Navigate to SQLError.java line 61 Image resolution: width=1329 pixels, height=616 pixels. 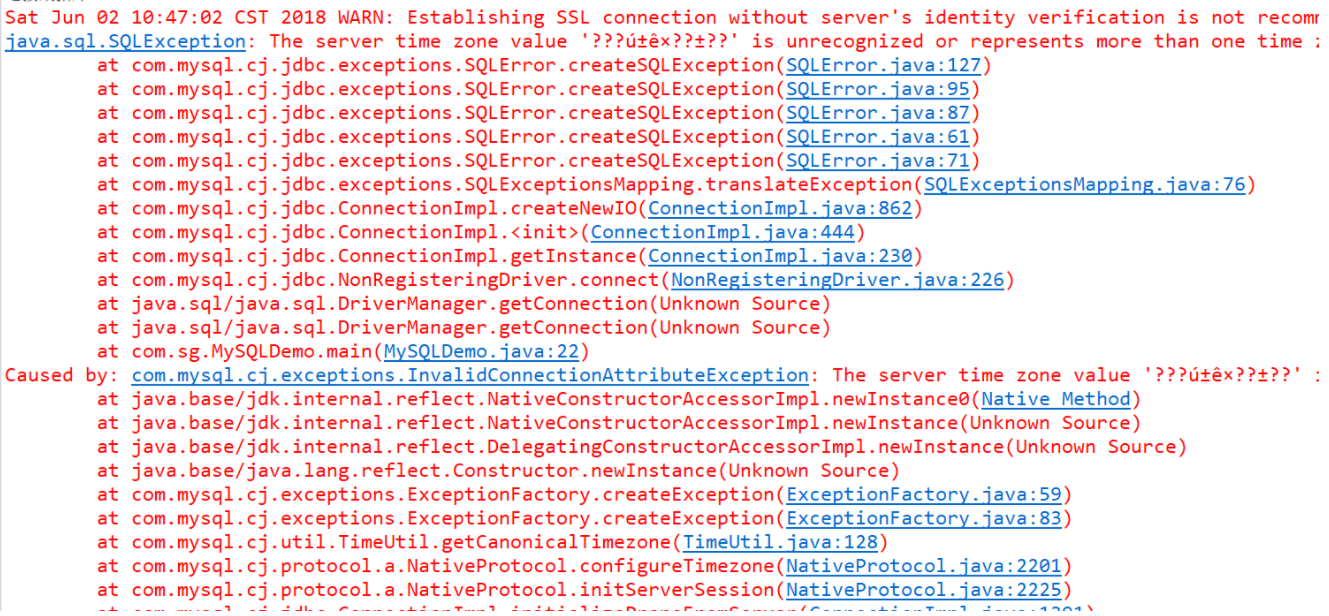[x=876, y=137]
